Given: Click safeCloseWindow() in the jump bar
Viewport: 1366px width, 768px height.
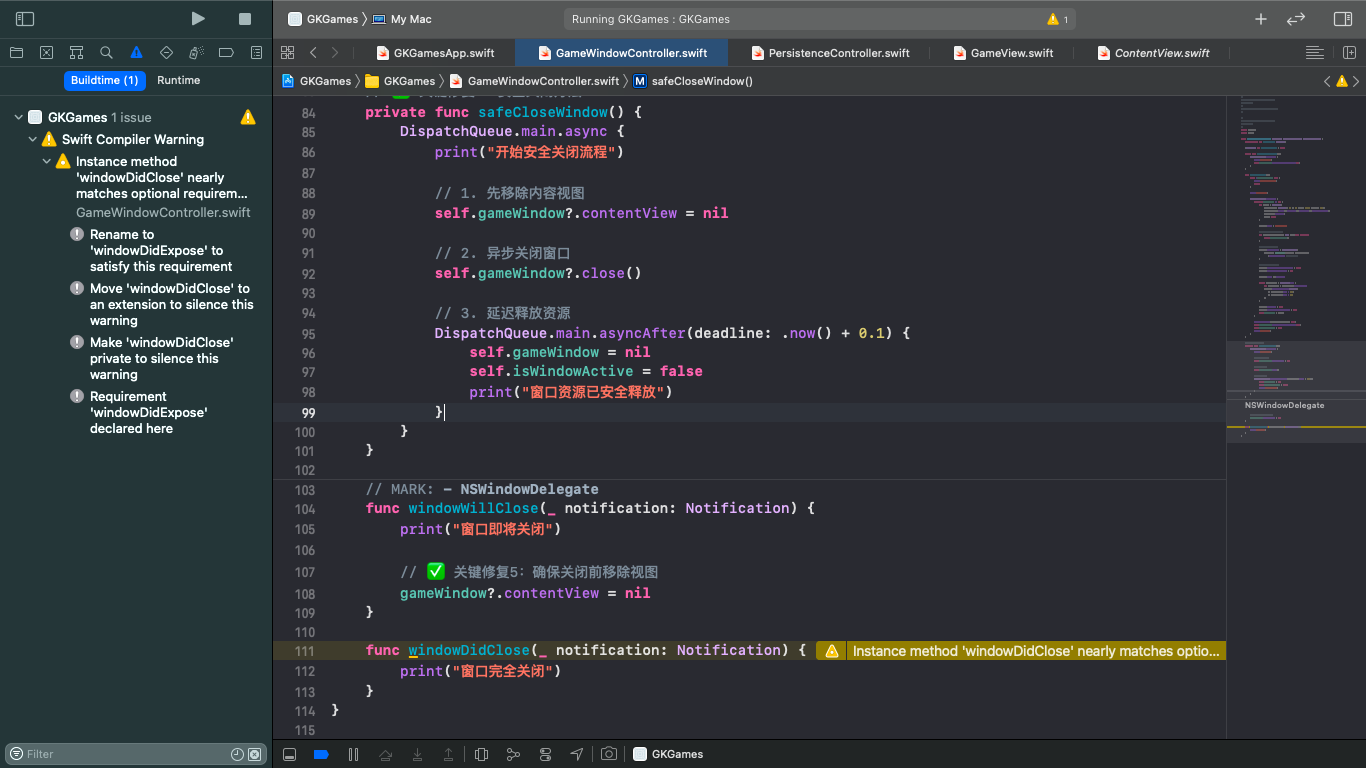Looking at the screenshot, I should 693,81.
